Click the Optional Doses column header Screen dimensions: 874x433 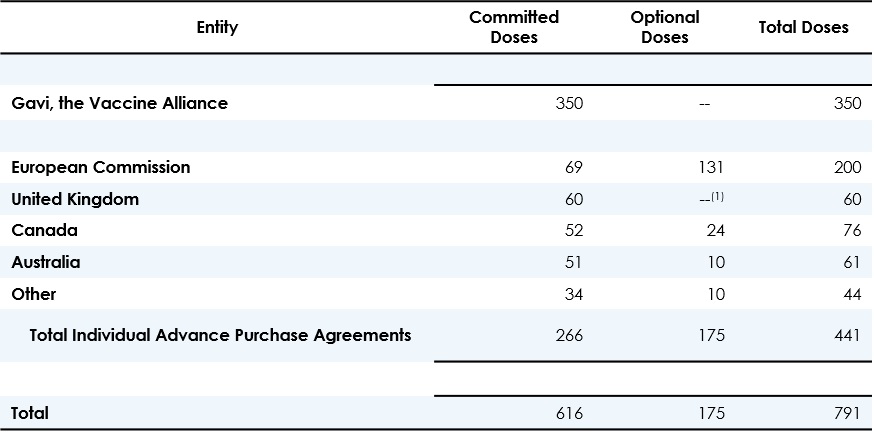665,28
